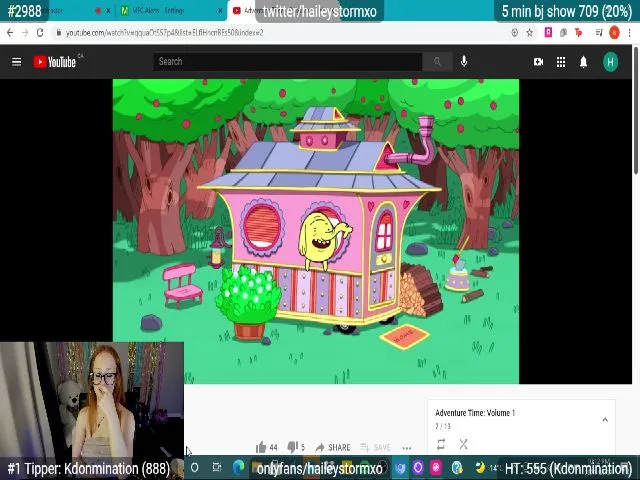This screenshot has height=480, width=640.
Task: Go back with the browser back arrow
Action: (10, 33)
